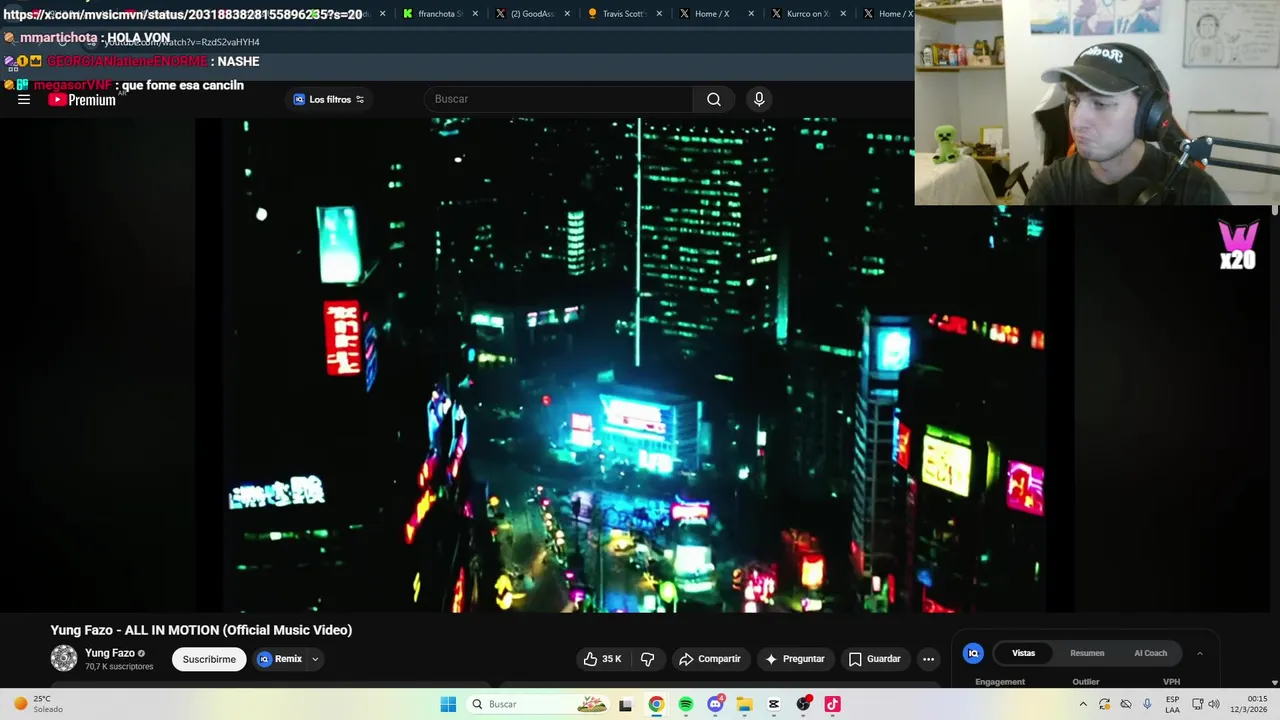
Task: Click the VPH column label
Action: [1171, 682]
